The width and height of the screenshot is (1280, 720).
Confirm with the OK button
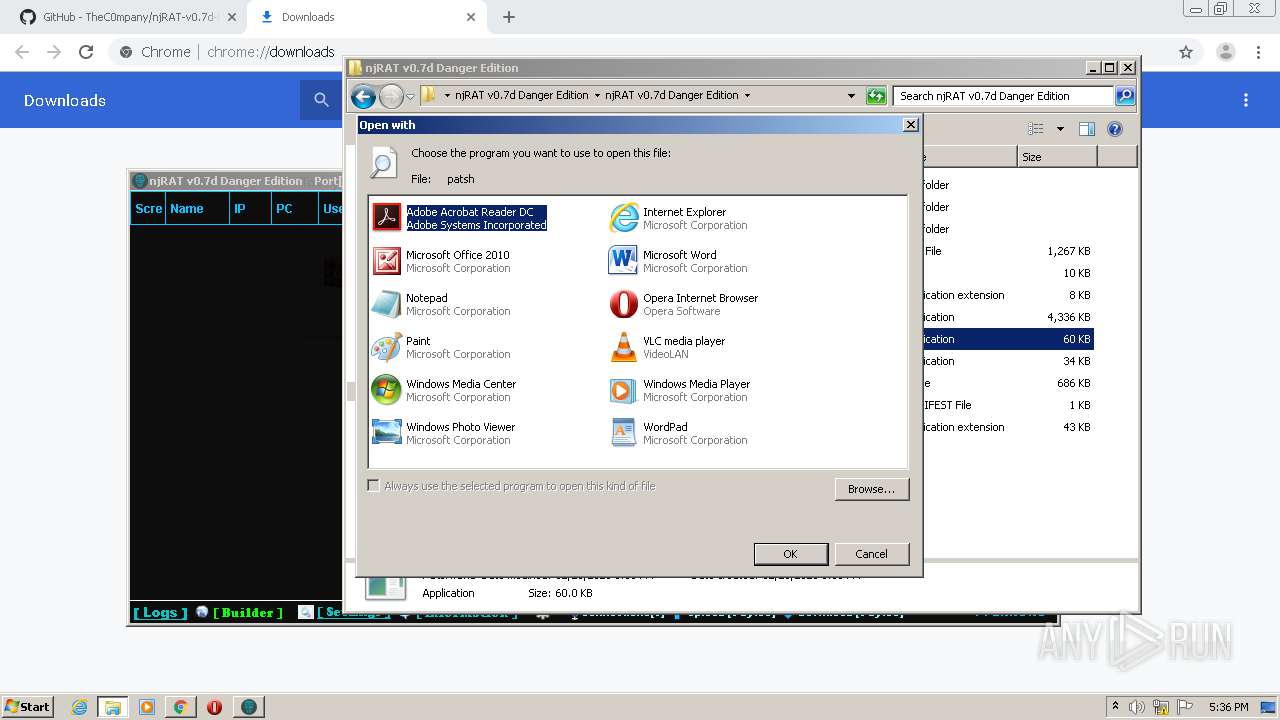[790, 554]
